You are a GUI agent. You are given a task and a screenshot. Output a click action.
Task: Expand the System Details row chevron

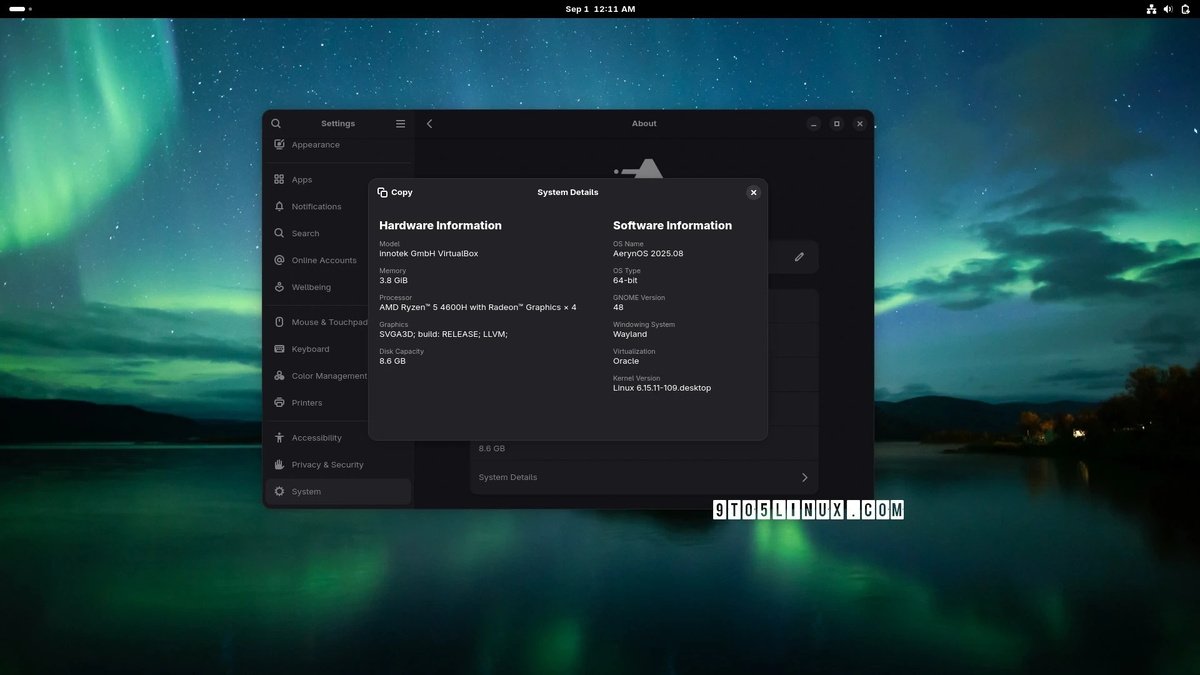pyautogui.click(x=804, y=478)
